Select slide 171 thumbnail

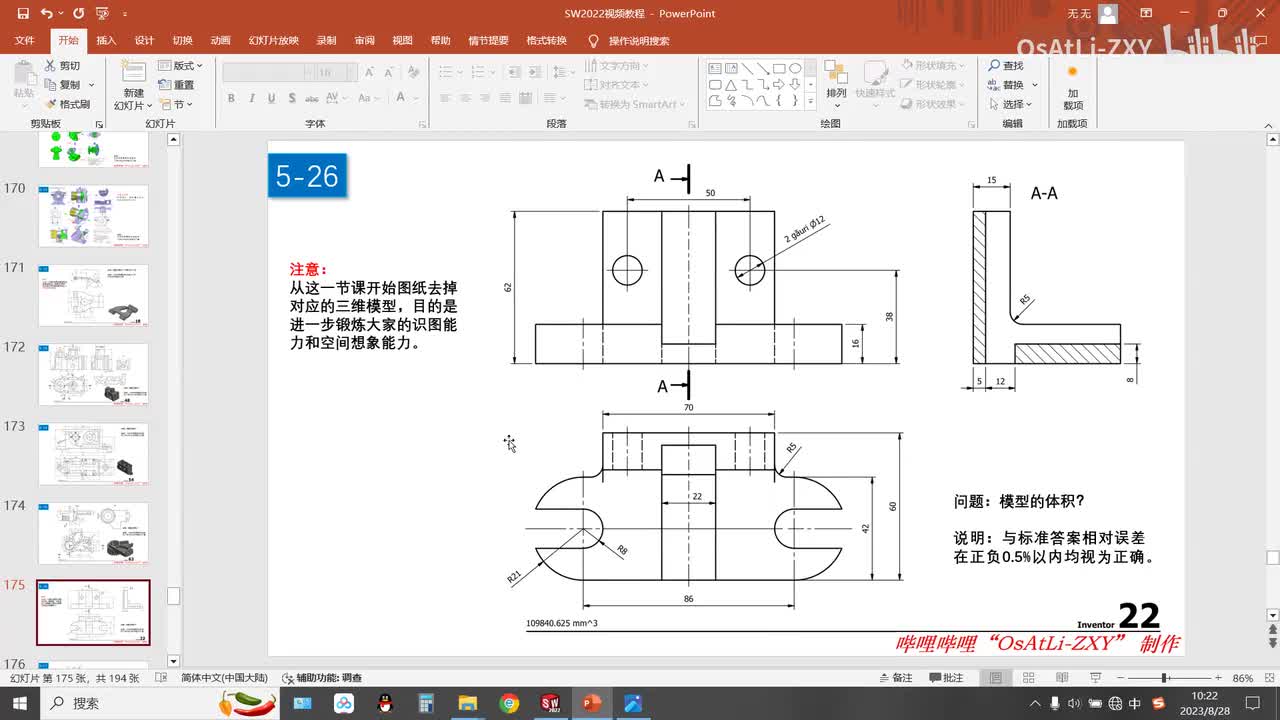click(93, 295)
